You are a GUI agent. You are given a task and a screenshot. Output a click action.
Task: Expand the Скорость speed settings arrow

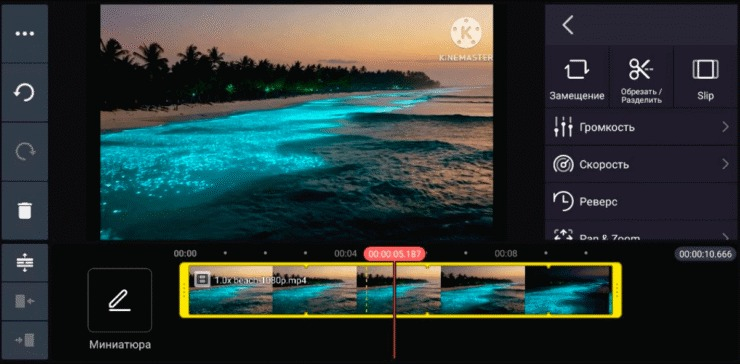coord(725,164)
